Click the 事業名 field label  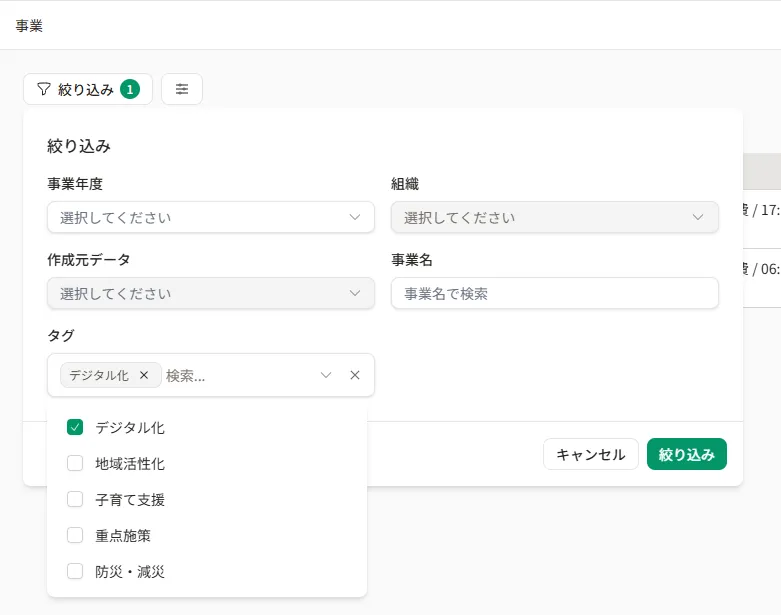411,259
